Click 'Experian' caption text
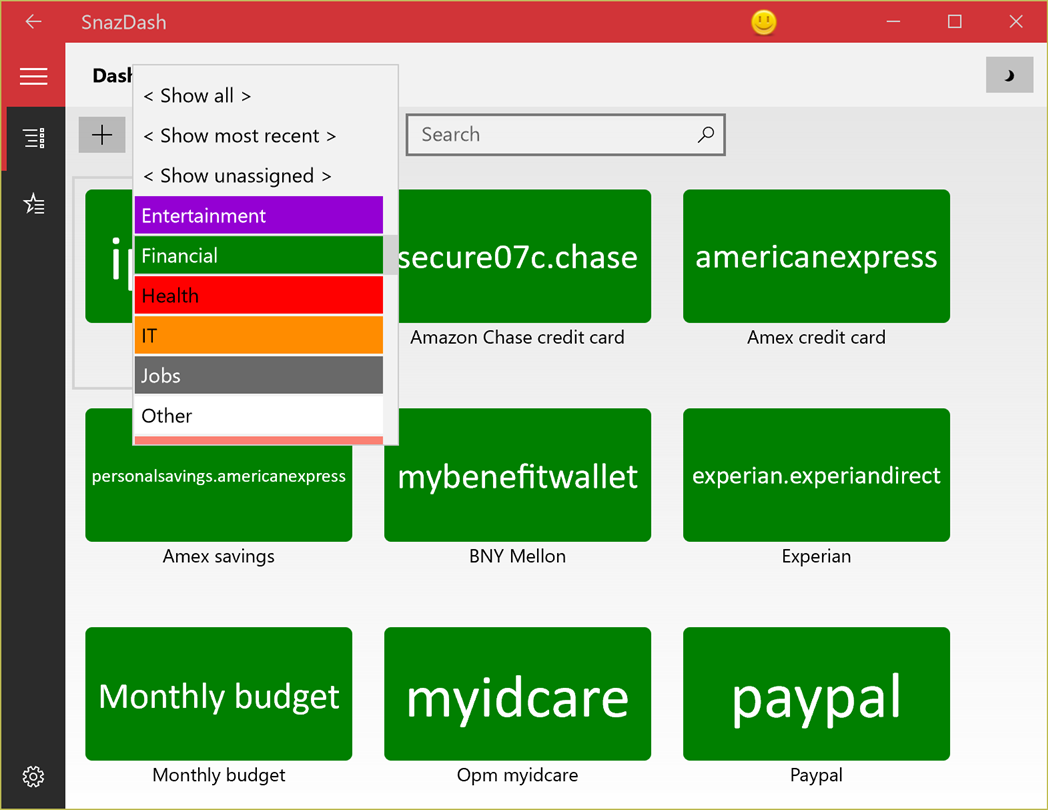1048x810 pixels. (x=816, y=556)
